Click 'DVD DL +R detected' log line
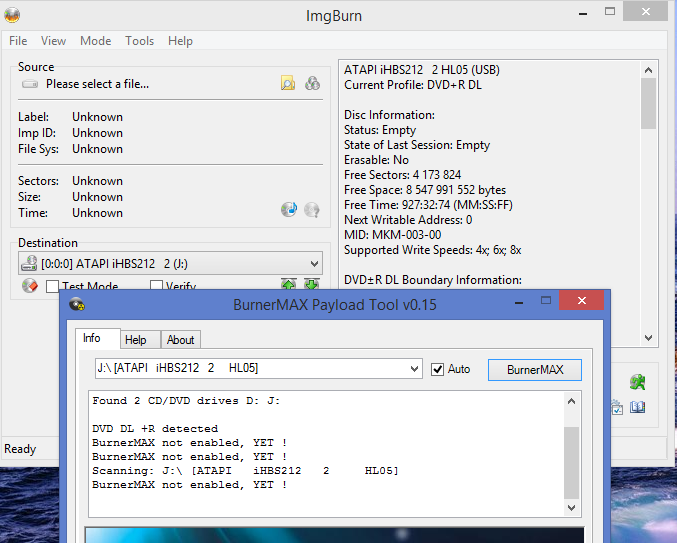The width and height of the screenshot is (677, 543). [155, 429]
